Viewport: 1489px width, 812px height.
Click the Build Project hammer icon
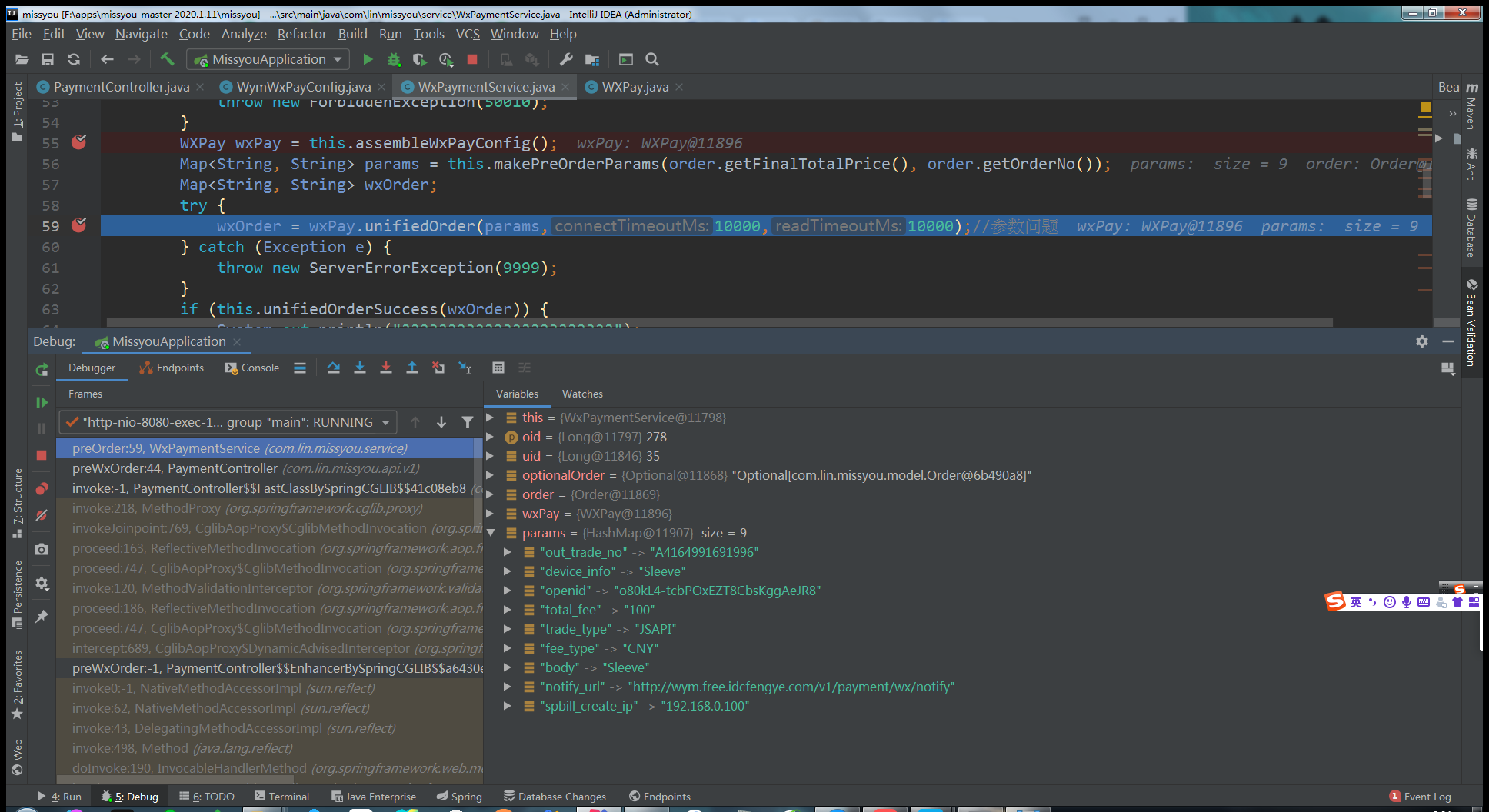click(x=167, y=59)
